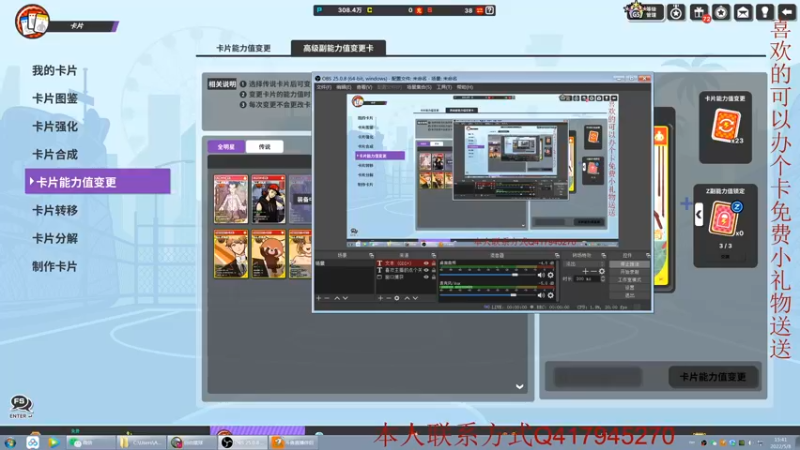Select the Z副能力值锁定 card item icon
The height and width of the screenshot is (450, 800).
(x=725, y=218)
